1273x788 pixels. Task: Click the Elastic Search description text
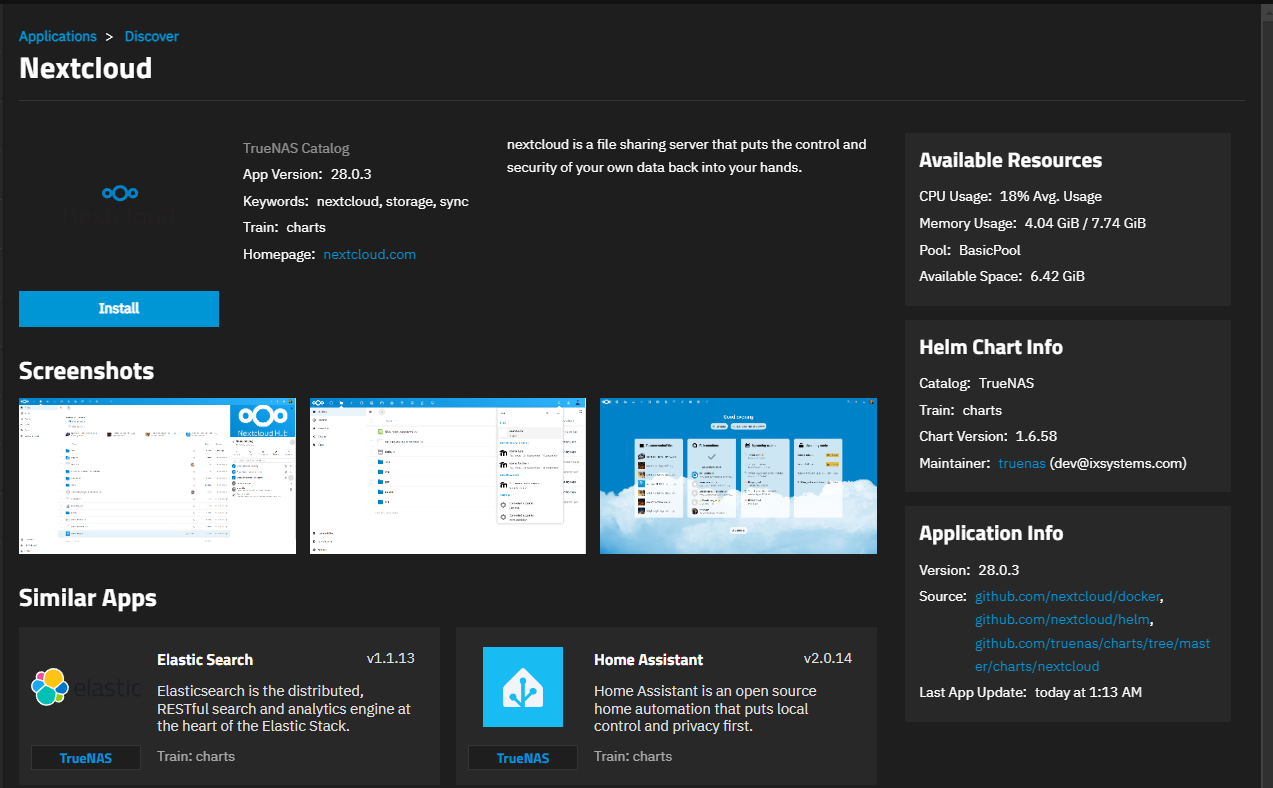click(284, 709)
